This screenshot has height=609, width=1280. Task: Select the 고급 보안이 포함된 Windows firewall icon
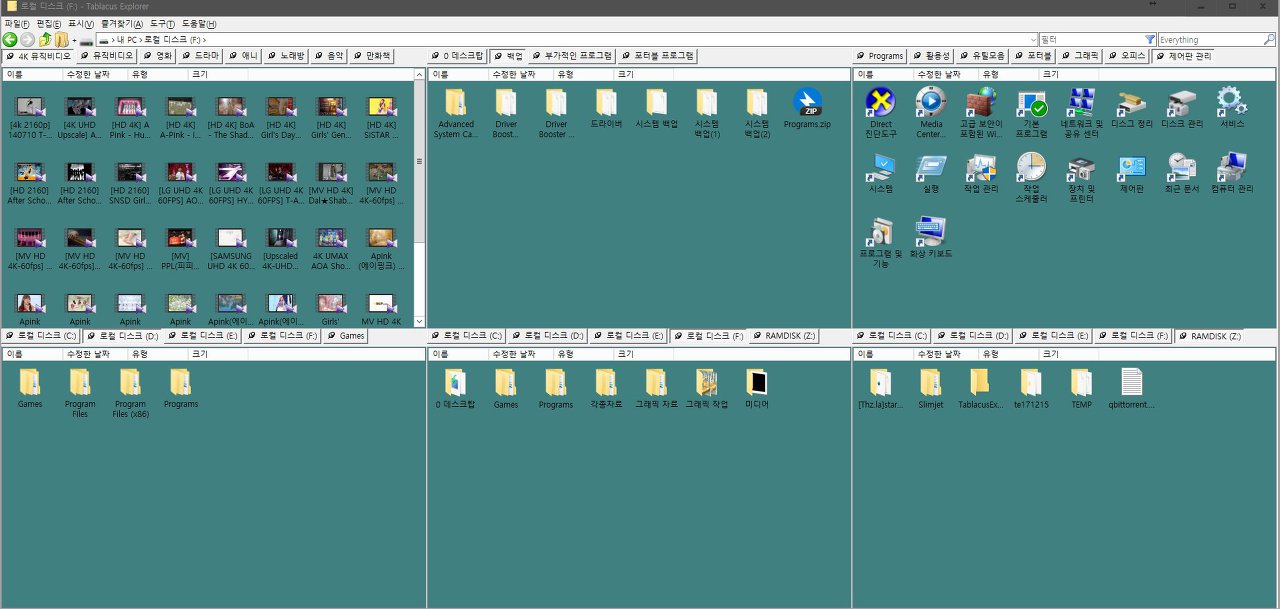(x=981, y=102)
